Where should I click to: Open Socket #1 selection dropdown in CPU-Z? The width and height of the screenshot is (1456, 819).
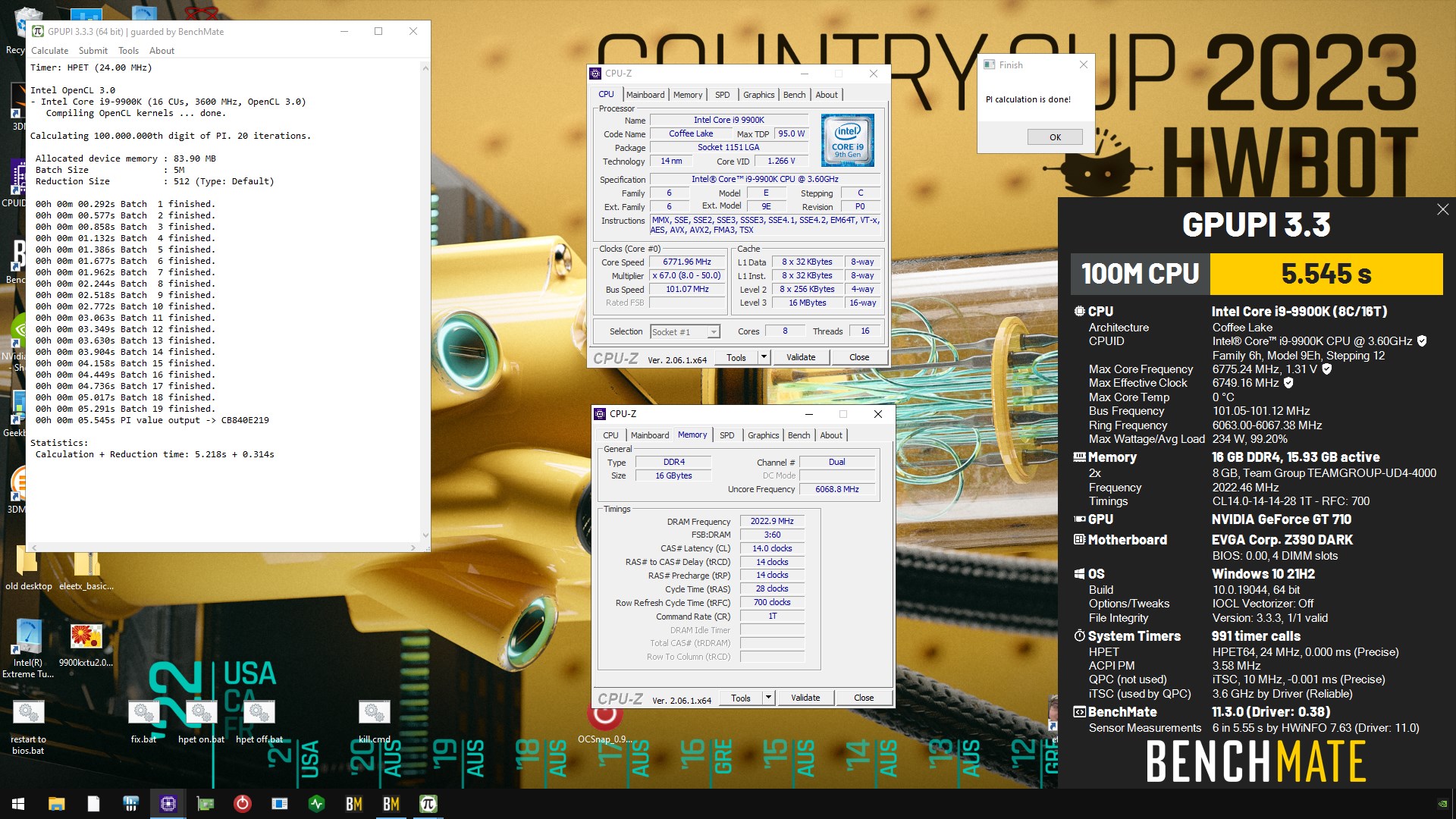(x=685, y=332)
